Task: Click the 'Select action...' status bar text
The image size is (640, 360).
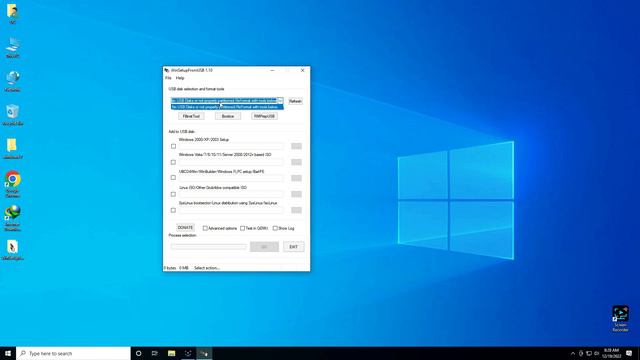Action: (207, 268)
